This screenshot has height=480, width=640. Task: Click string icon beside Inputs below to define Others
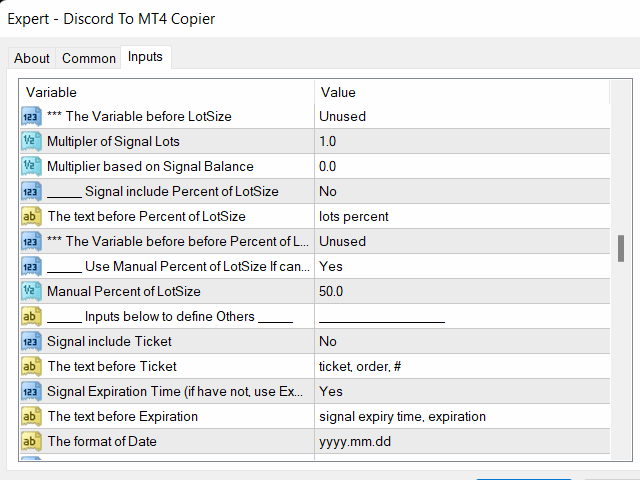click(x=31, y=317)
